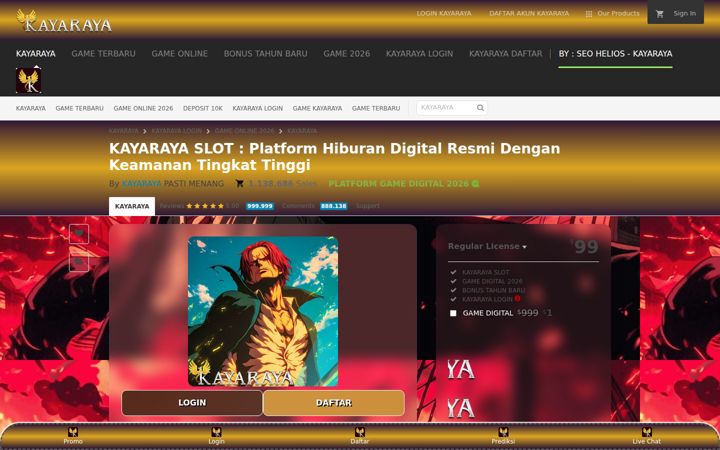Click GAME ONLINE 2026 in white bar
Viewport: 720px width, 450px height.
point(143,108)
